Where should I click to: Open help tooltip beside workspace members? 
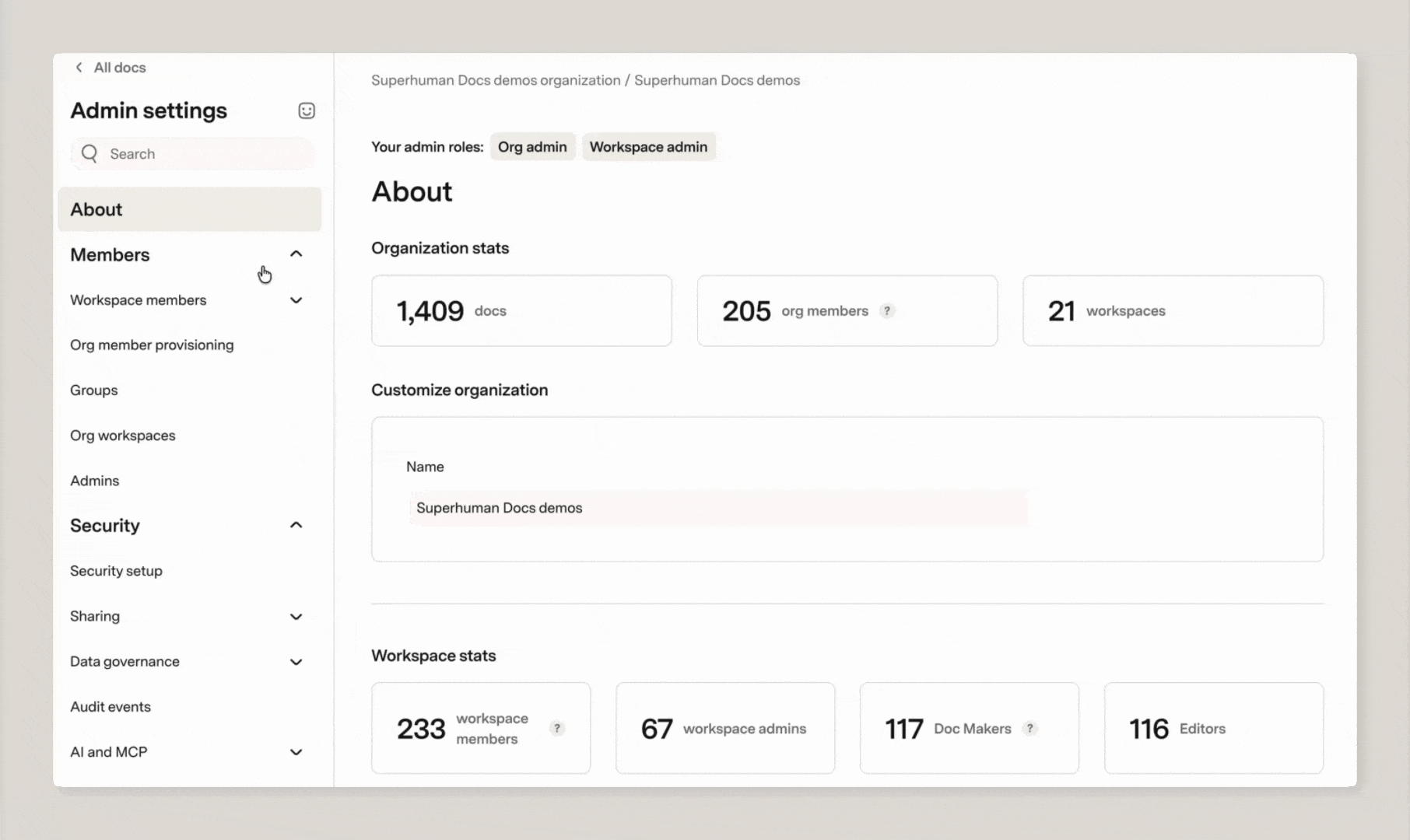click(x=557, y=728)
